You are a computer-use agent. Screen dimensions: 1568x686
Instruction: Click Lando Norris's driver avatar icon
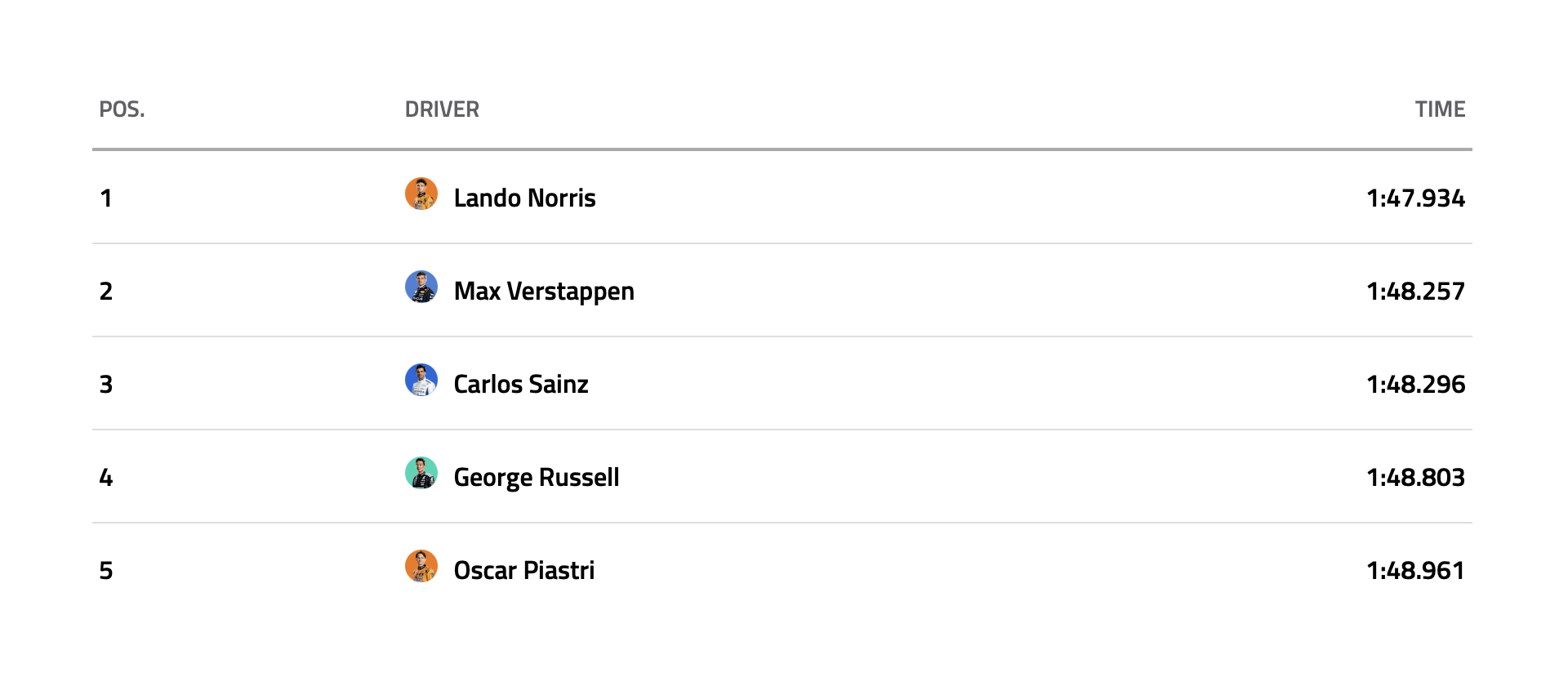[x=421, y=194]
